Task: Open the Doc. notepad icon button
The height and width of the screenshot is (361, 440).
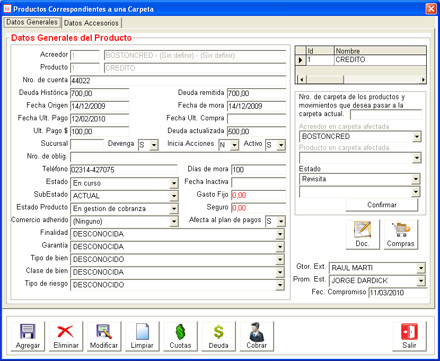Action: pyautogui.click(x=362, y=234)
